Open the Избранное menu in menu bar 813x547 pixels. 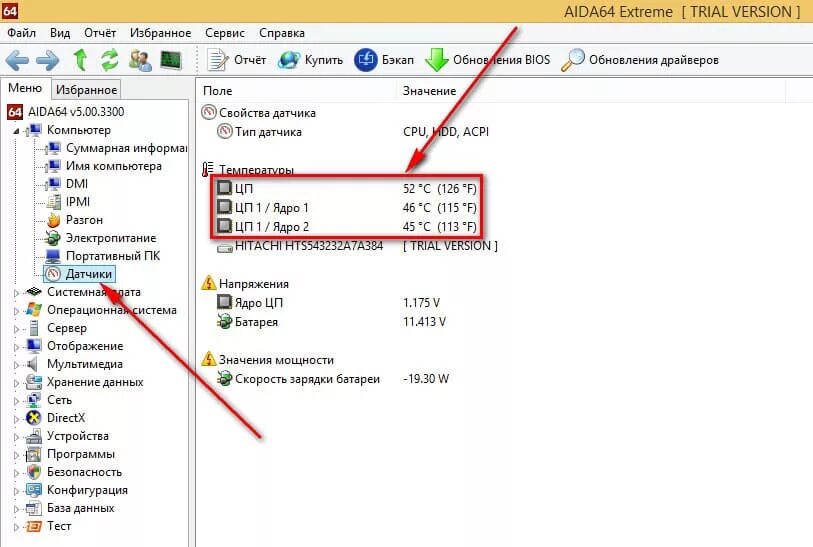tap(160, 33)
